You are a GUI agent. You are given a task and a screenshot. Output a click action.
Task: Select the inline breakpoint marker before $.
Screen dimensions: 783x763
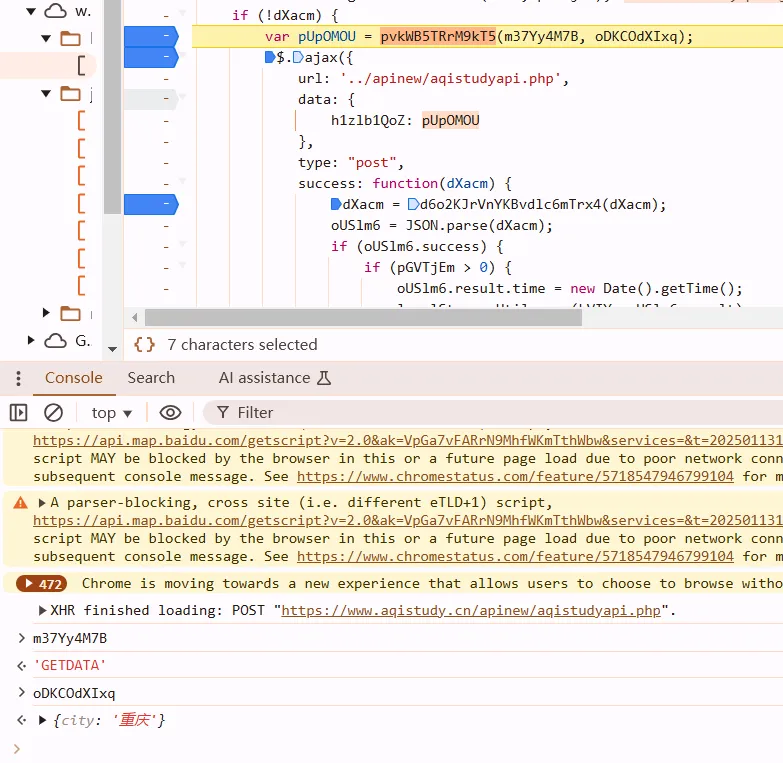270,57
